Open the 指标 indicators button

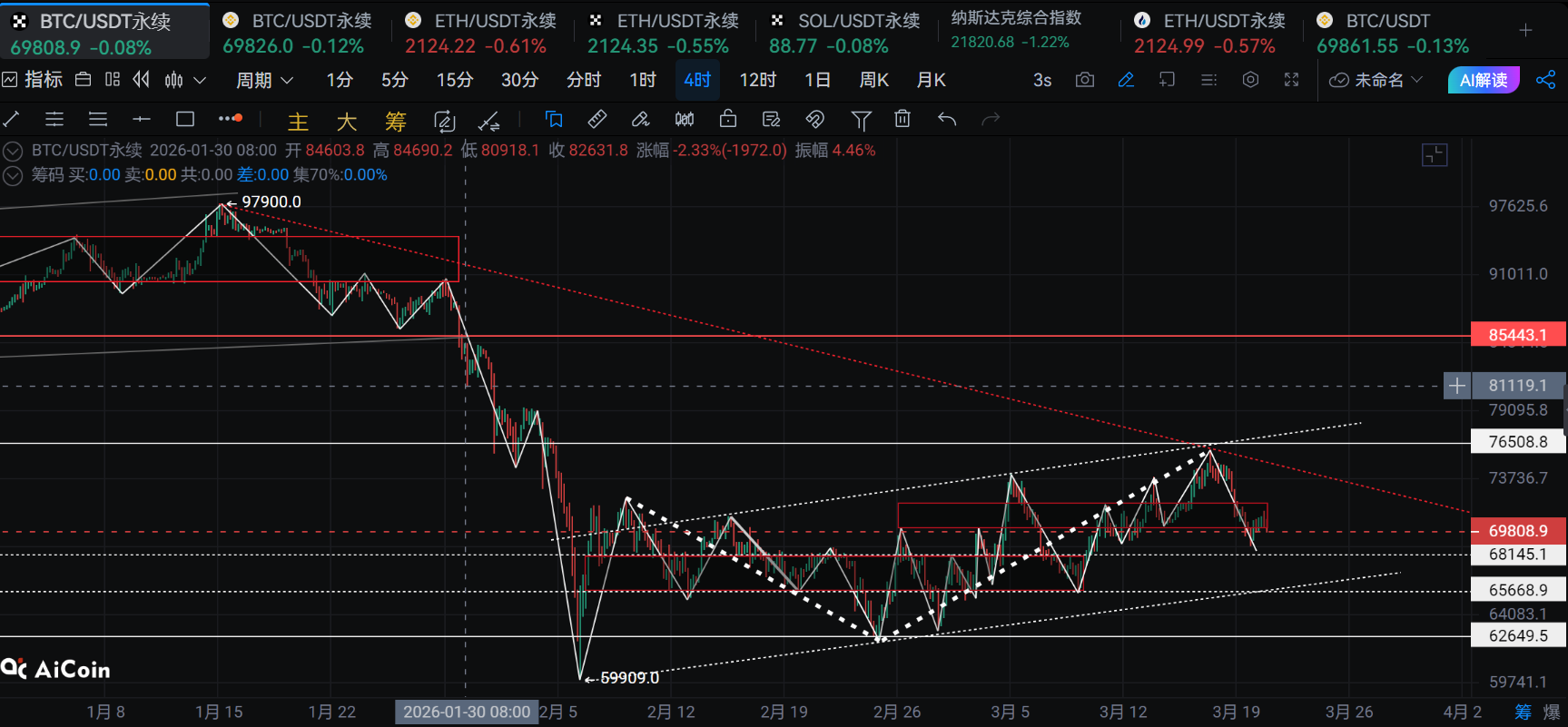tap(33, 80)
